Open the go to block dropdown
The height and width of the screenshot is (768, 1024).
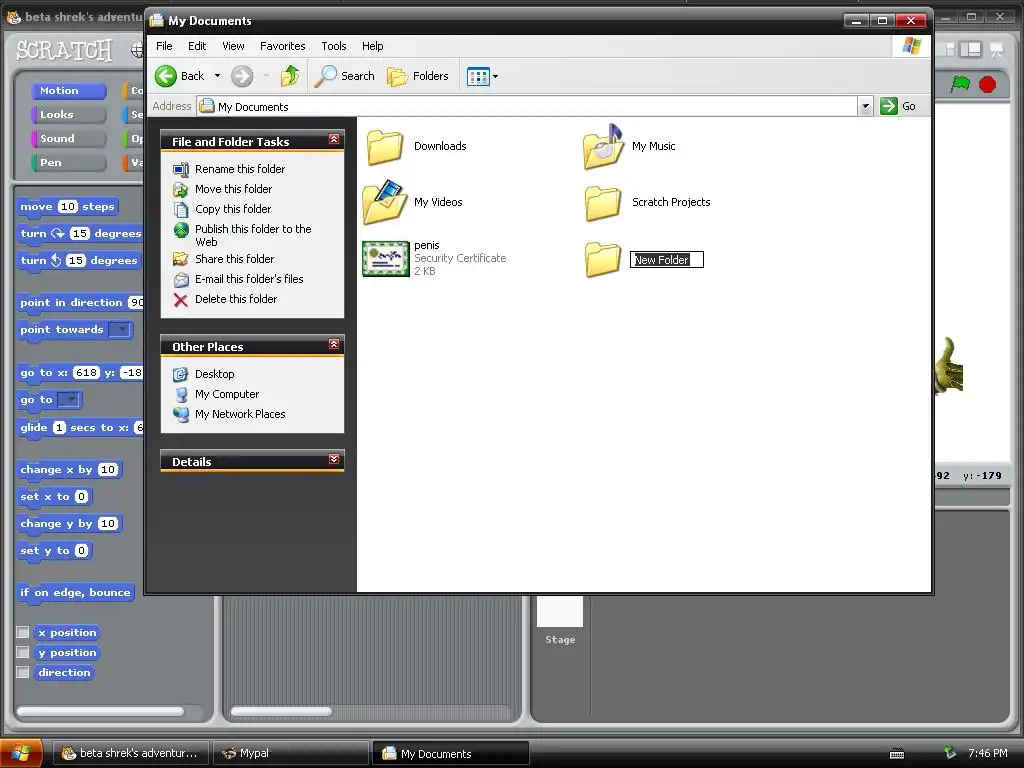tap(68, 400)
